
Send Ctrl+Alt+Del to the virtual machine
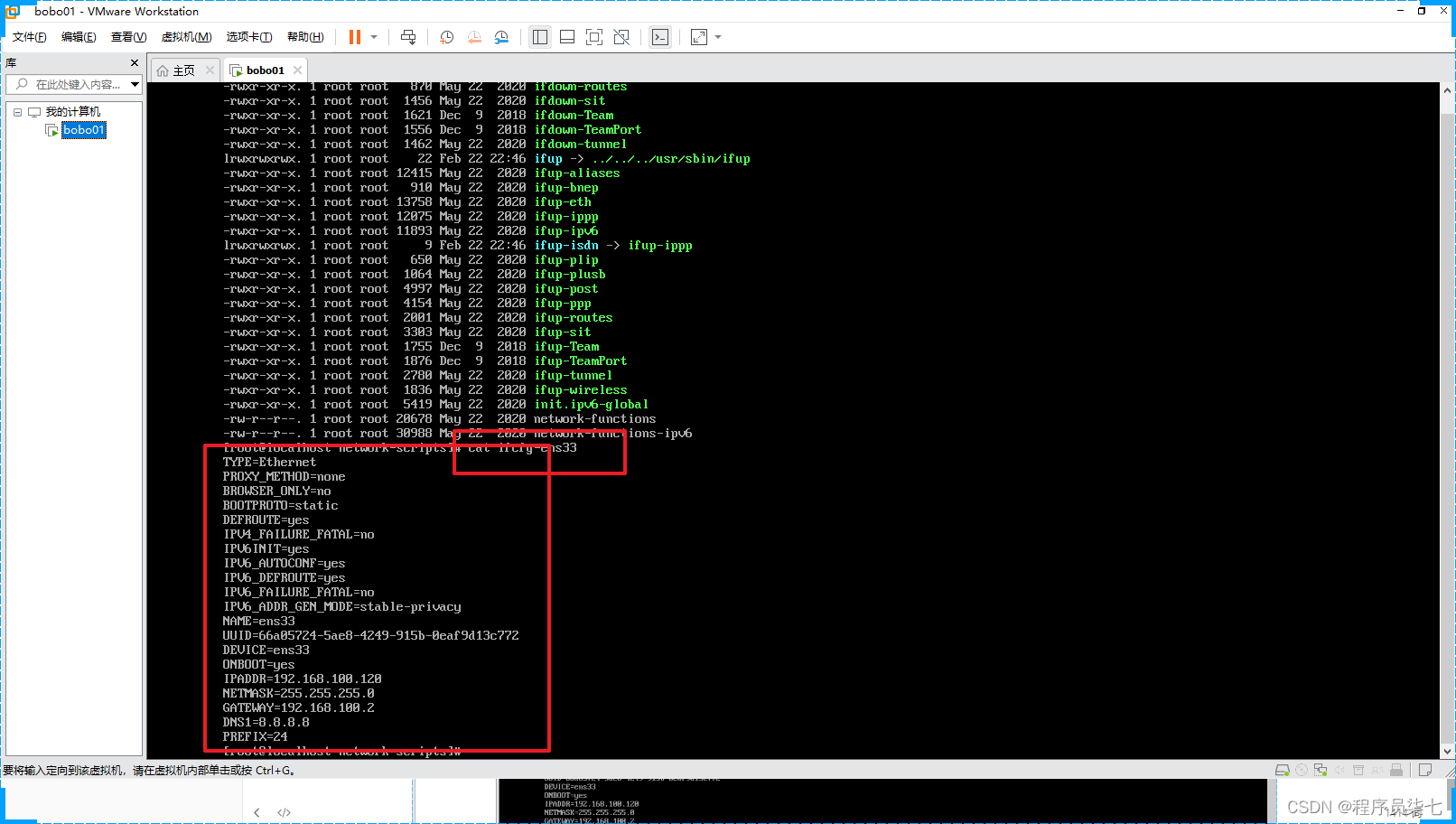[408, 37]
